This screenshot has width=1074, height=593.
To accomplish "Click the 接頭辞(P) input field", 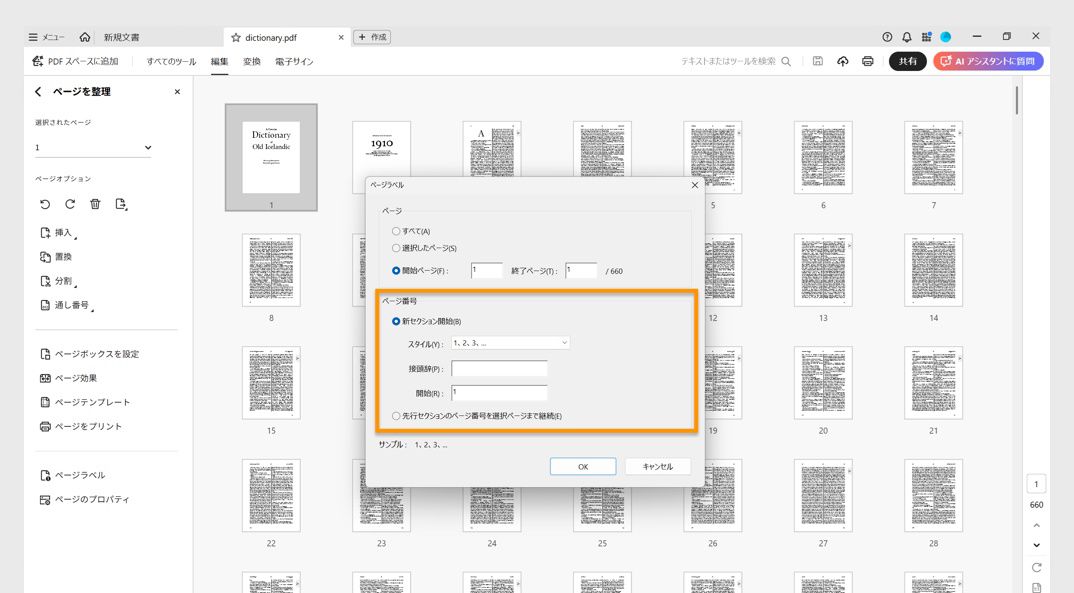I will point(499,368).
